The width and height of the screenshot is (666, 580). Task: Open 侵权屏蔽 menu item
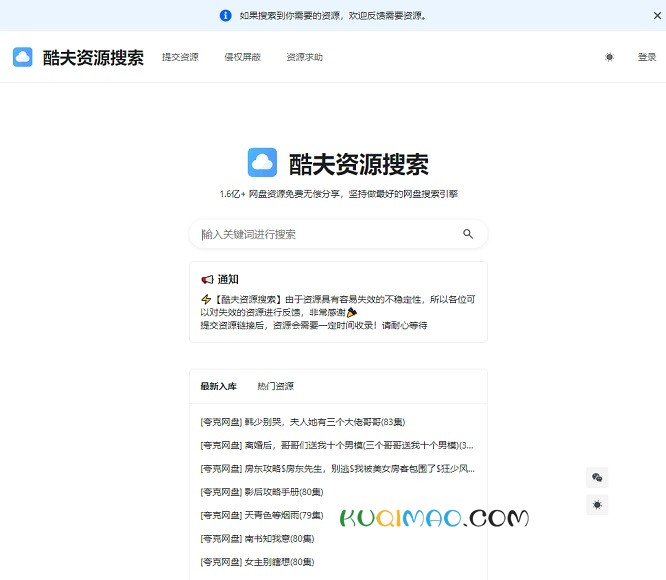(x=242, y=57)
